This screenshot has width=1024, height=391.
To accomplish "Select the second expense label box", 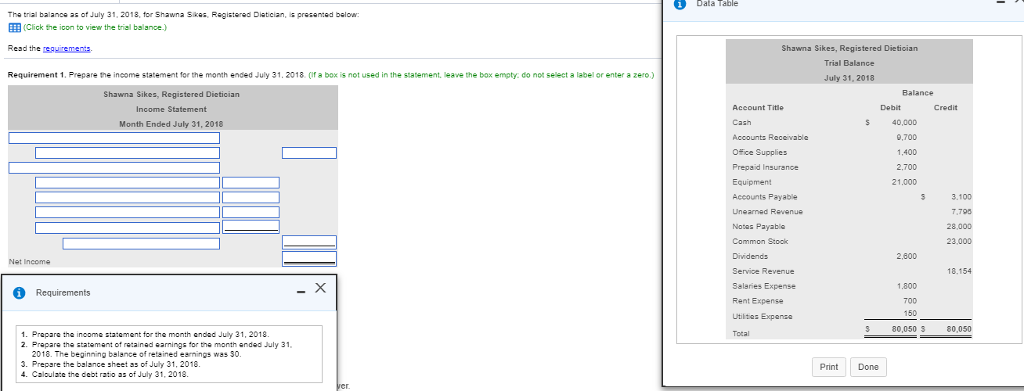I will point(127,197).
